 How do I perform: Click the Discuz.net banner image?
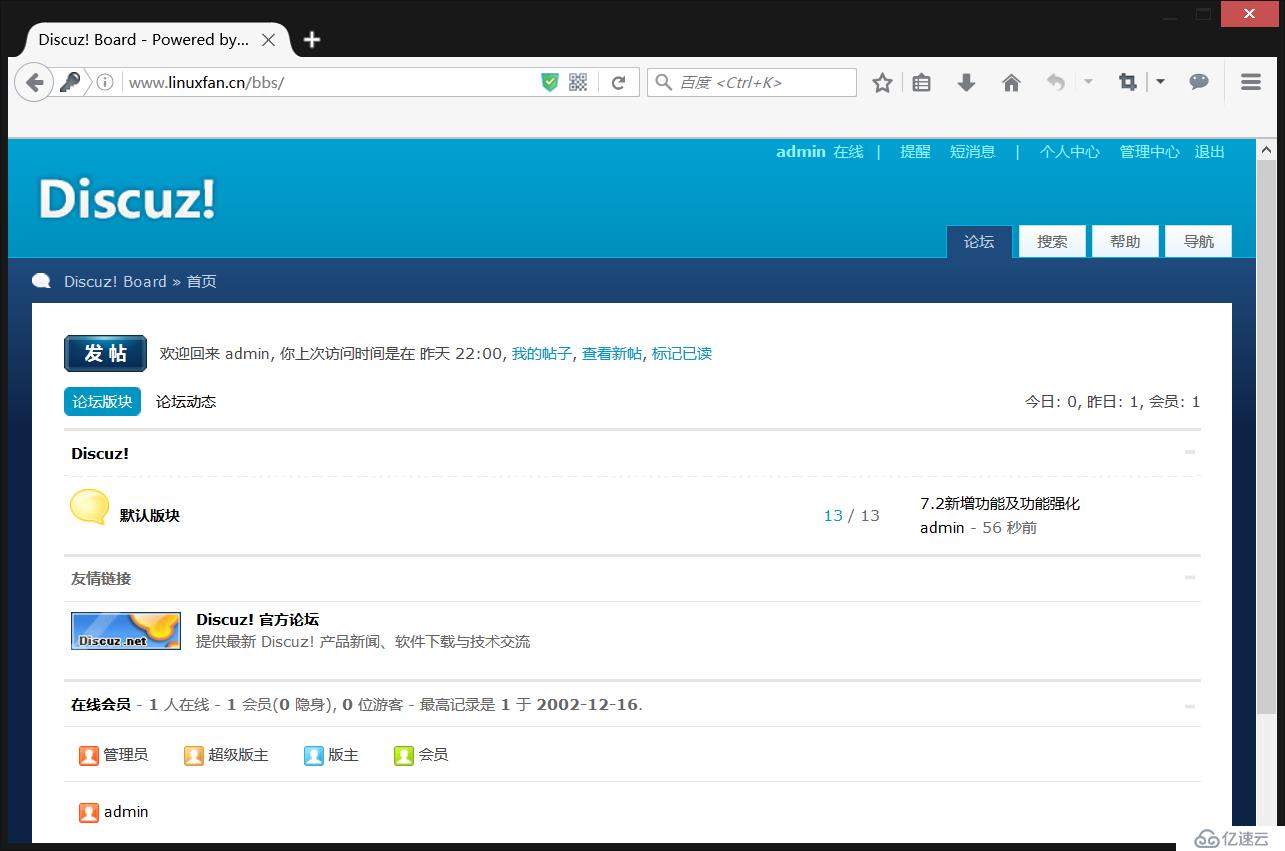[126, 631]
